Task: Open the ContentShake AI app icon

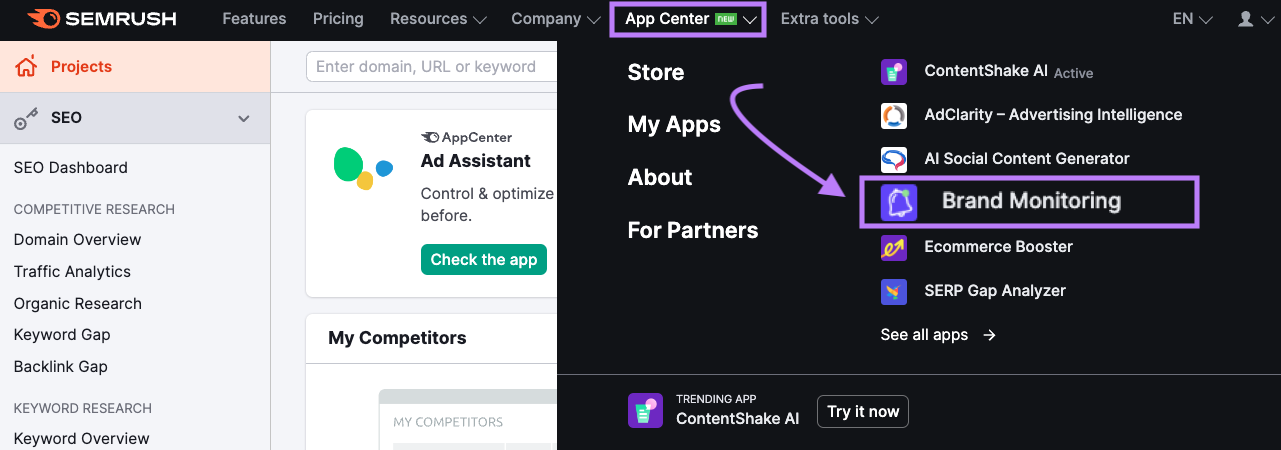Action: click(893, 72)
